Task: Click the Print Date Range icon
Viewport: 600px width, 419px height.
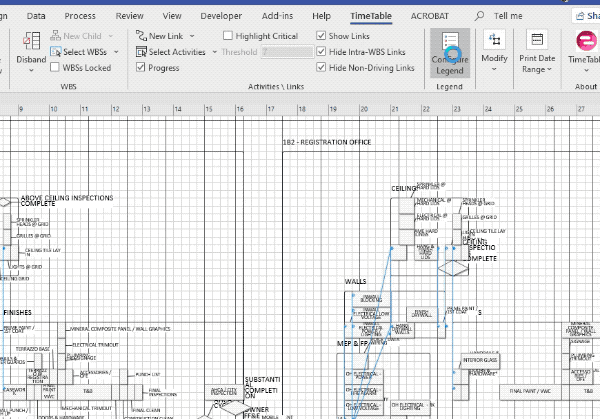Action: 537,40
